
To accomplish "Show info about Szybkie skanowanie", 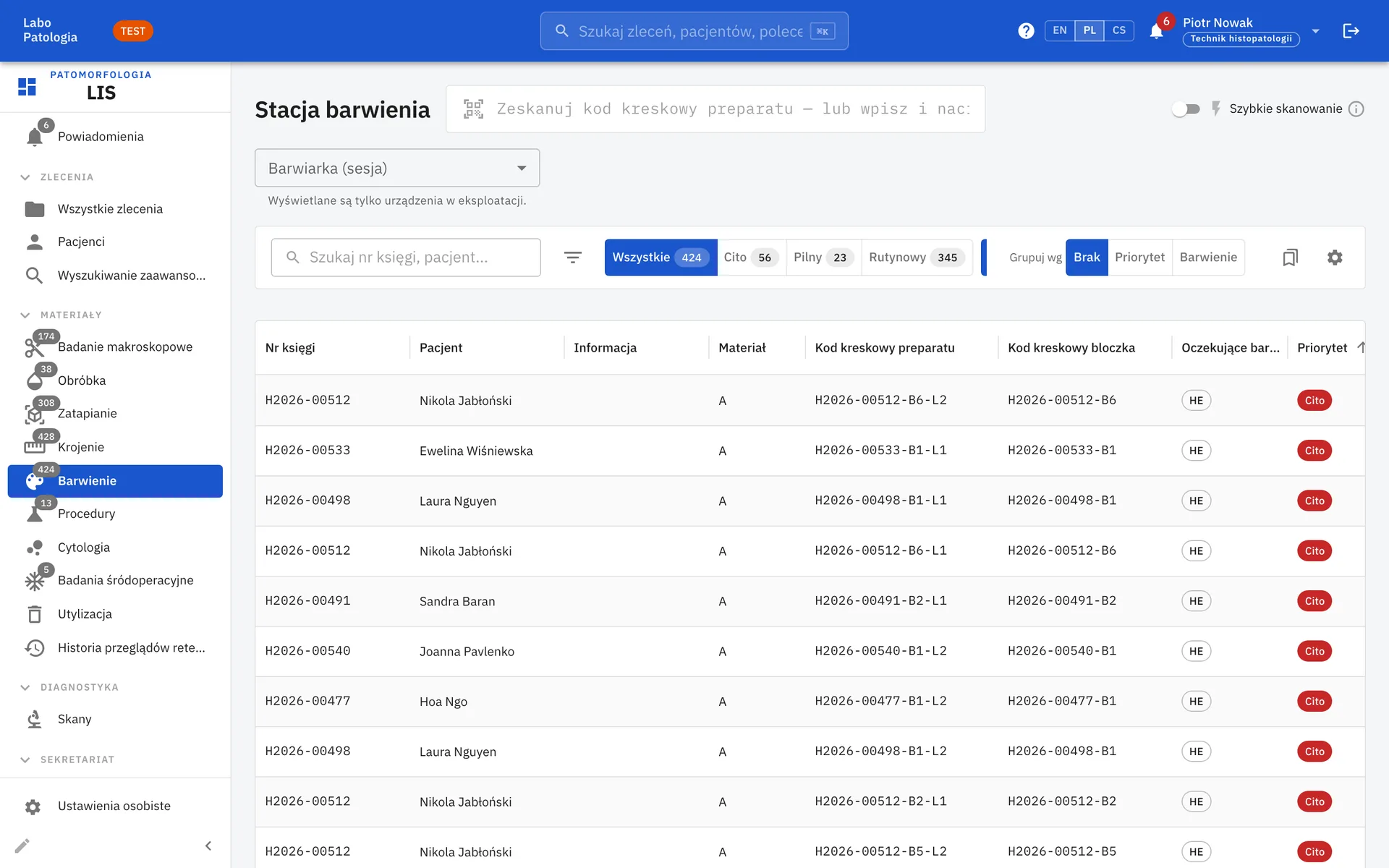I will [1356, 109].
